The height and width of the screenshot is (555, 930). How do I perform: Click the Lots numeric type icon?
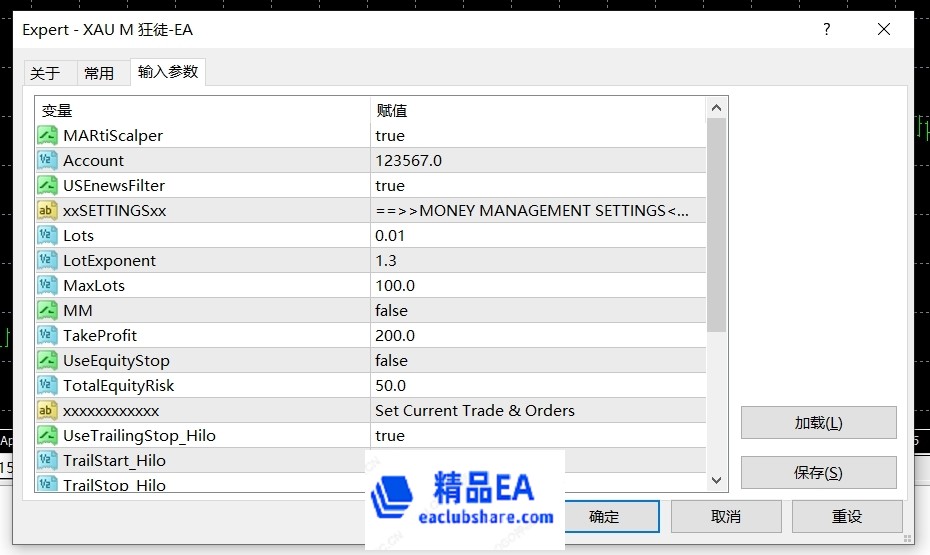tap(47, 235)
